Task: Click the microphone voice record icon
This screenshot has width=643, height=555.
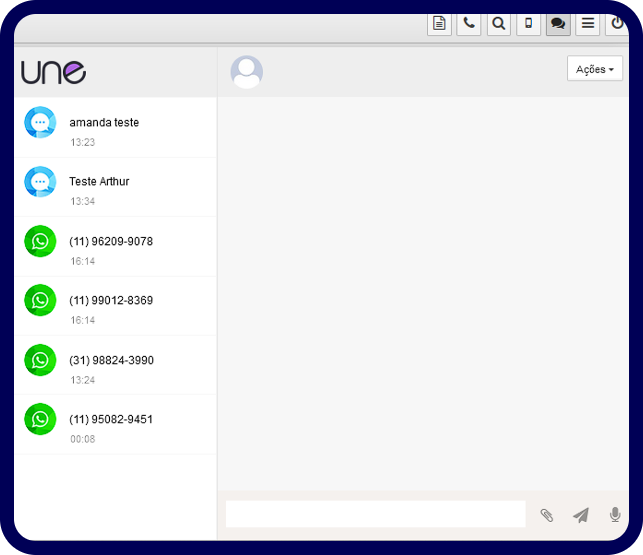Action: (x=615, y=515)
